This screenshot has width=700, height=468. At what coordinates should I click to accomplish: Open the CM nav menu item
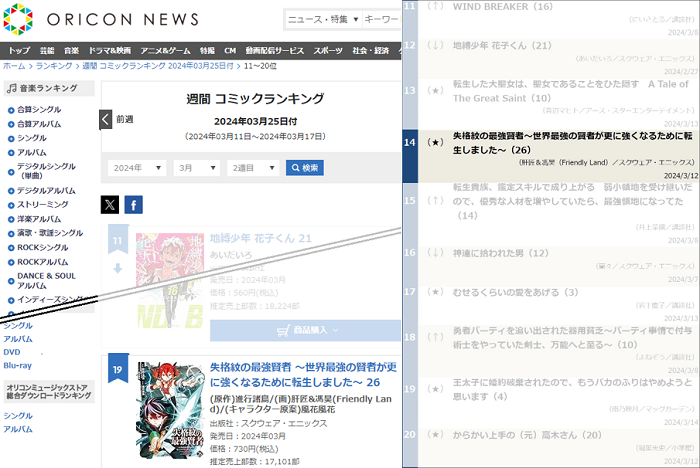(x=230, y=51)
